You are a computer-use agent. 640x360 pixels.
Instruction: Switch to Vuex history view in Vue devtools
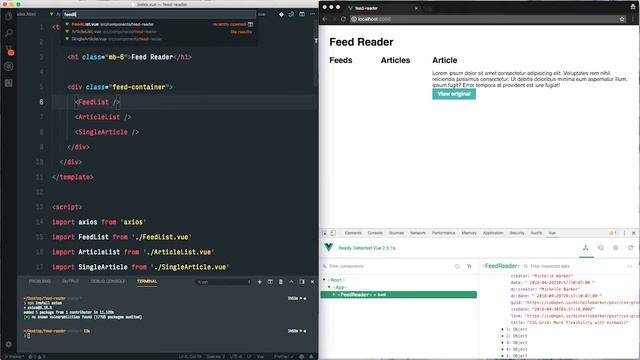coord(601,248)
